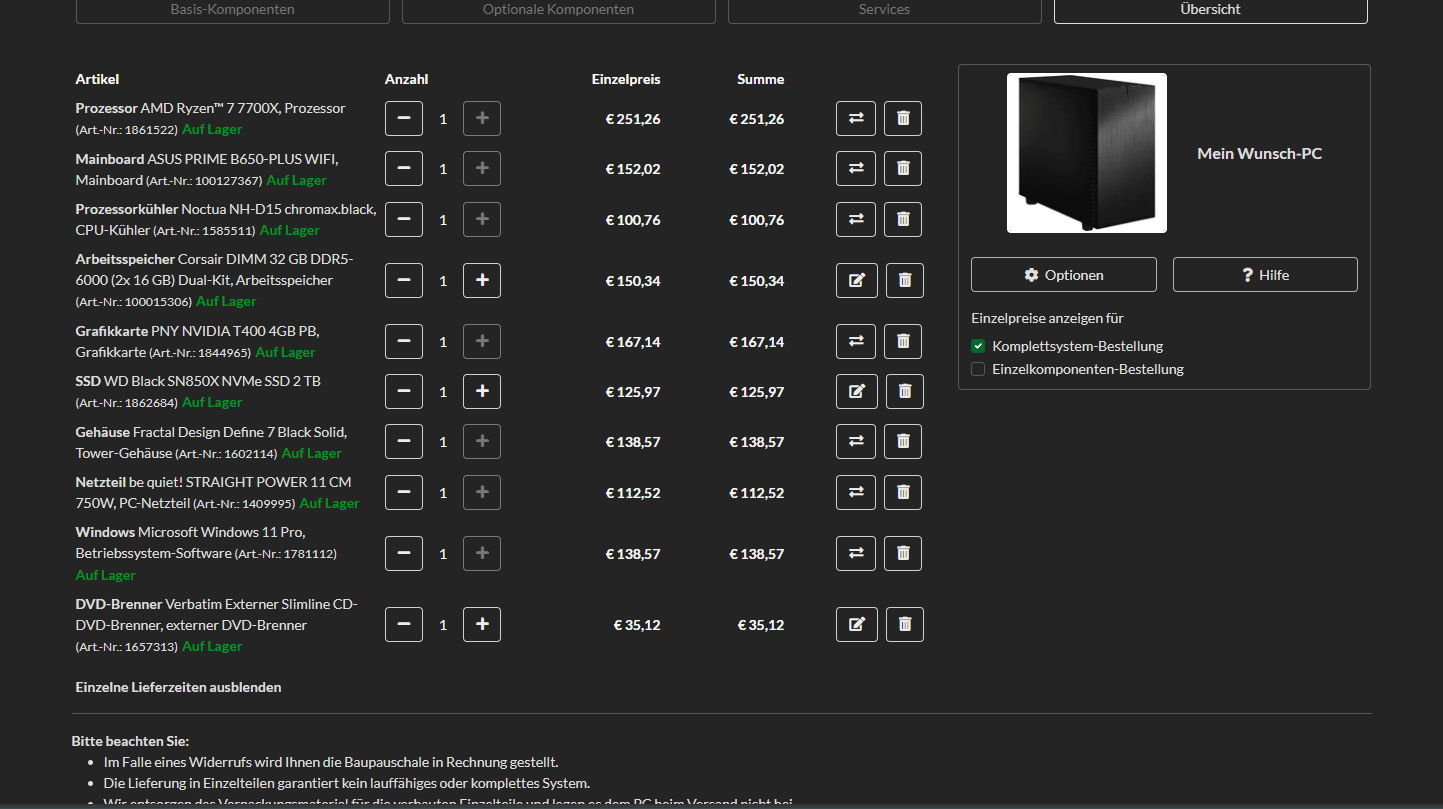
Task: Reduce WD Black SSD quantity
Action: [x=404, y=391]
